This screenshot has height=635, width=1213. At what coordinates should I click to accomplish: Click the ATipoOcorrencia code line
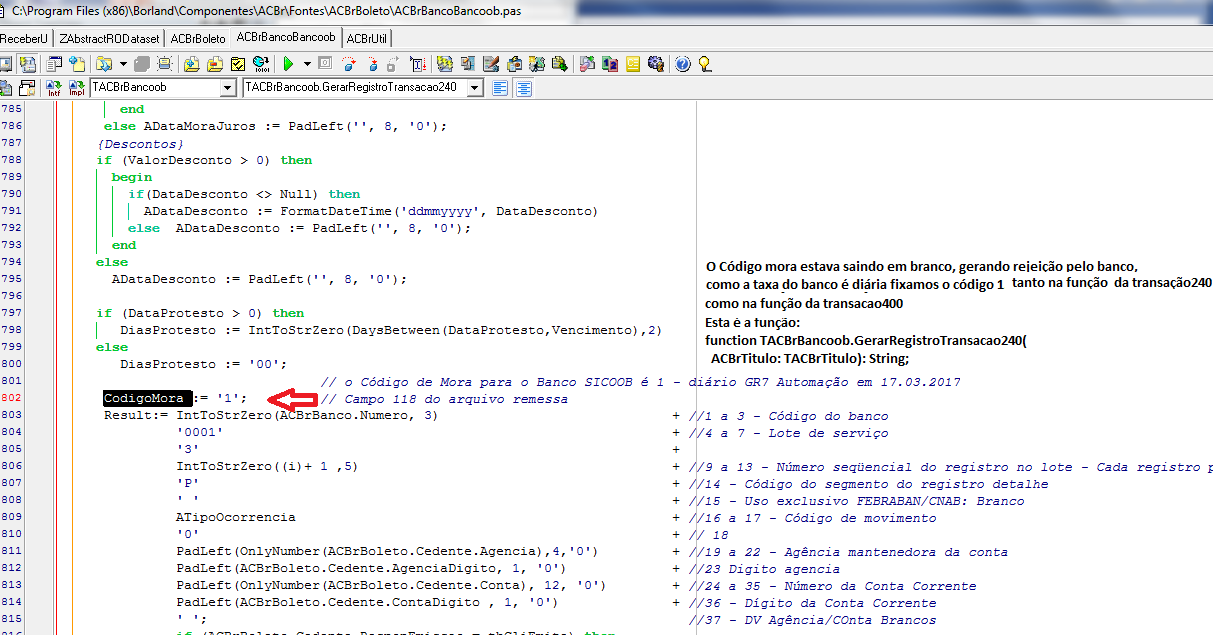[x=236, y=517]
